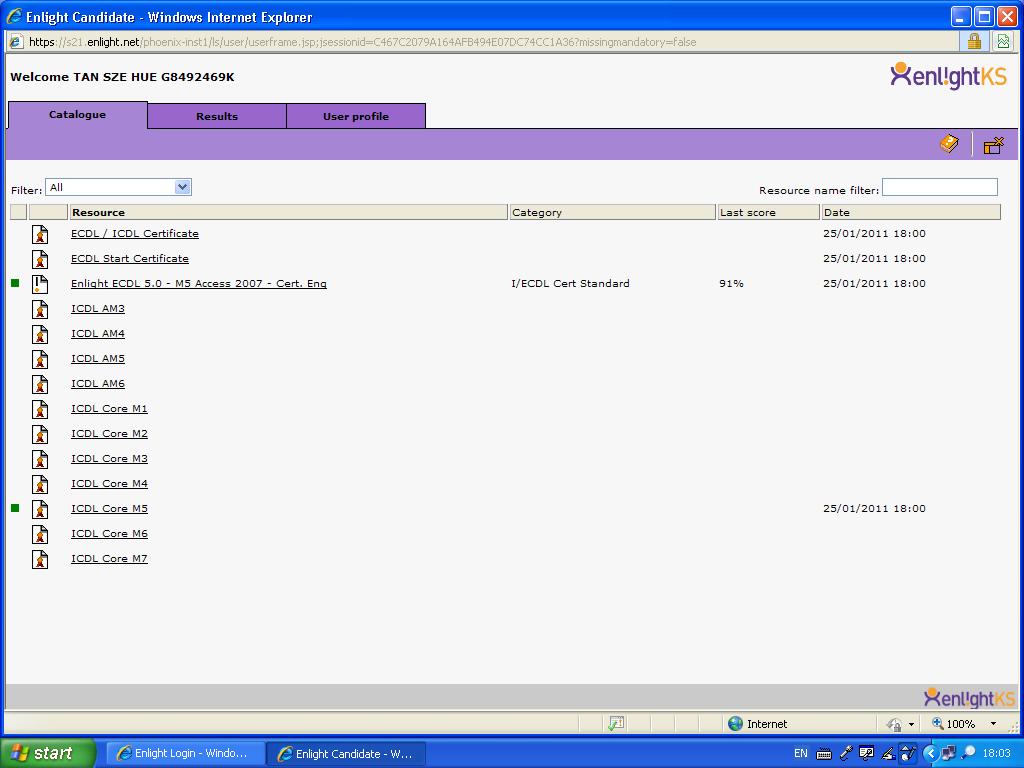
Task: Click the logout box icon
Action: point(993,144)
